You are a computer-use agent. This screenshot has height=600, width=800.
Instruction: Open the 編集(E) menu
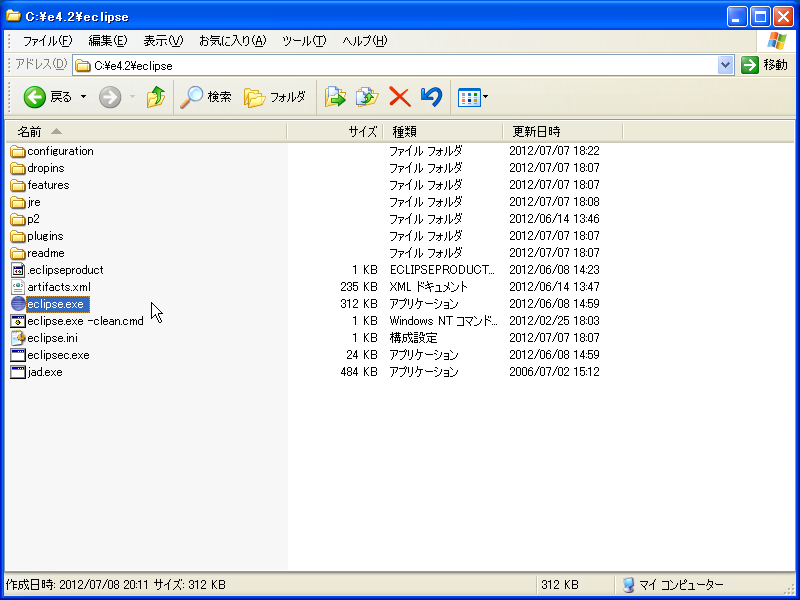[108, 41]
